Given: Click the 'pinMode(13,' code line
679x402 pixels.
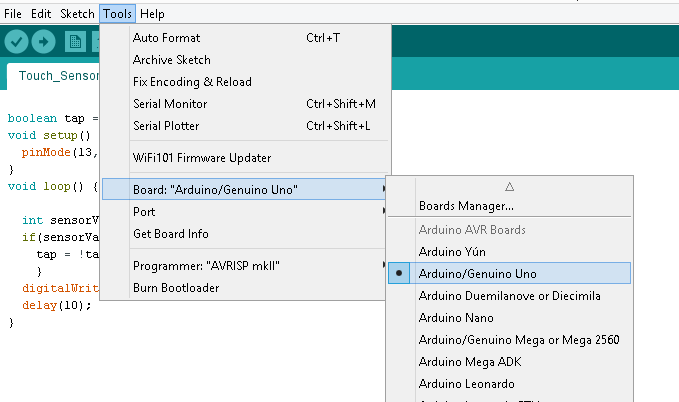Looking at the screenshot, I should pos(60,152).
